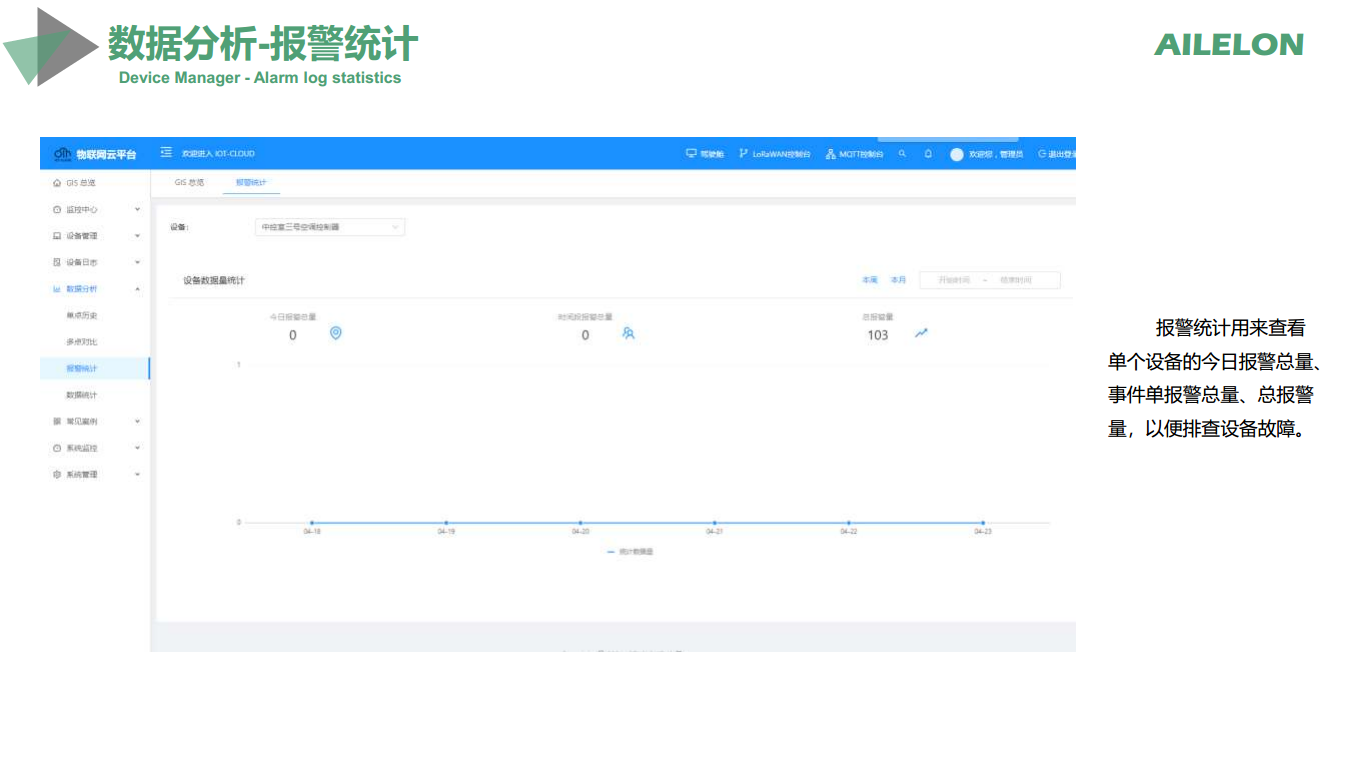Click the IoT cloud platform logo
The height and width of the screenshot is (759, 1350).
tap(94, 154)
